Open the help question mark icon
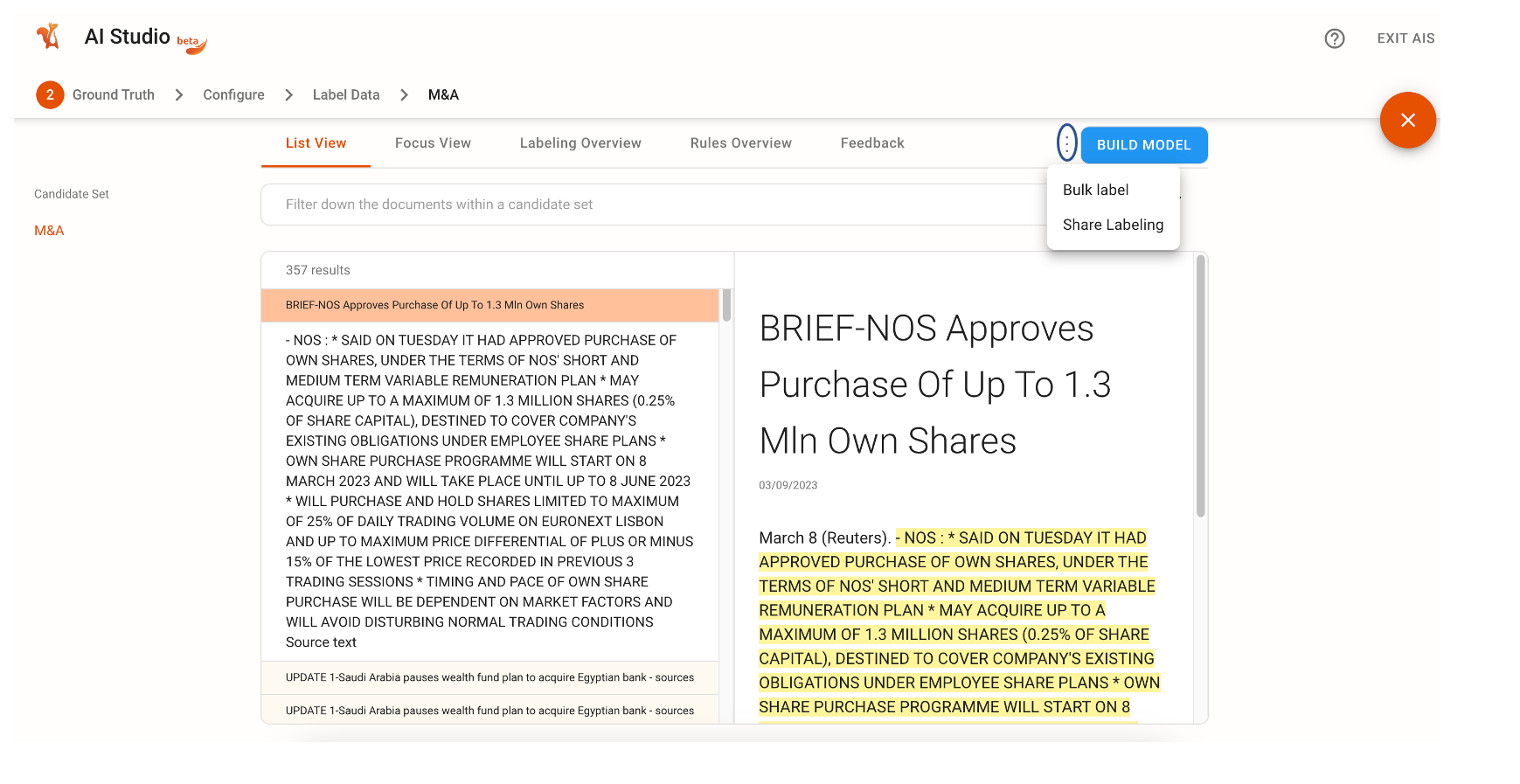 [x=1334, y=38]
